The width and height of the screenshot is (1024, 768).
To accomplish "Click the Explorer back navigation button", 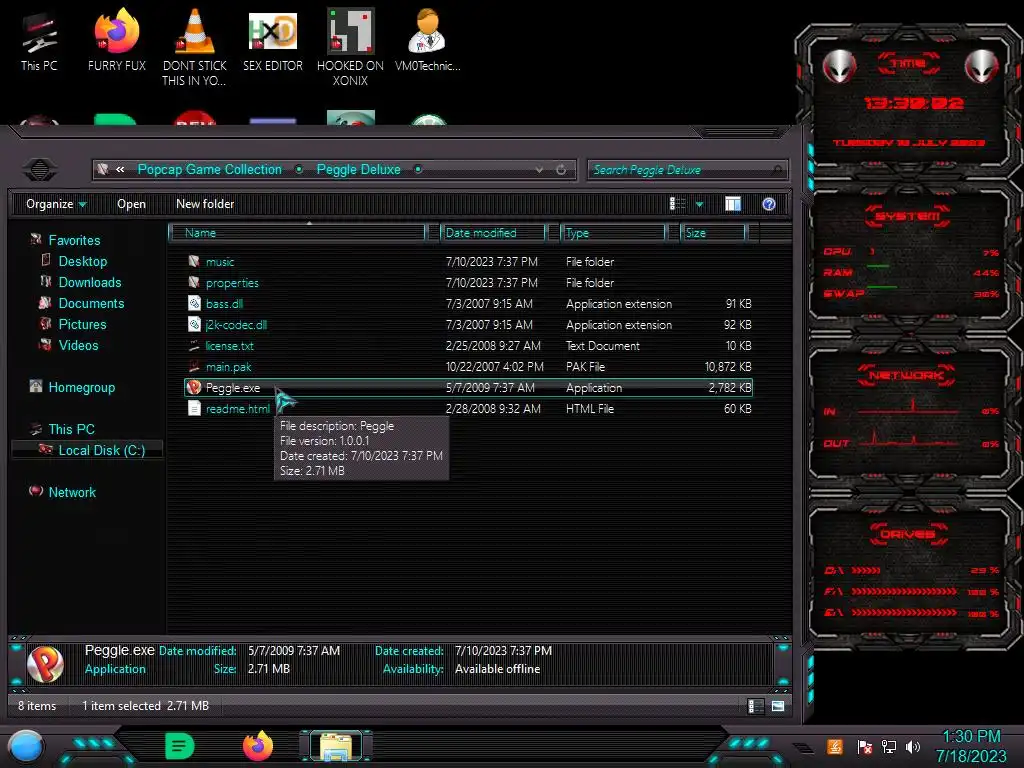I will [40, 170].
